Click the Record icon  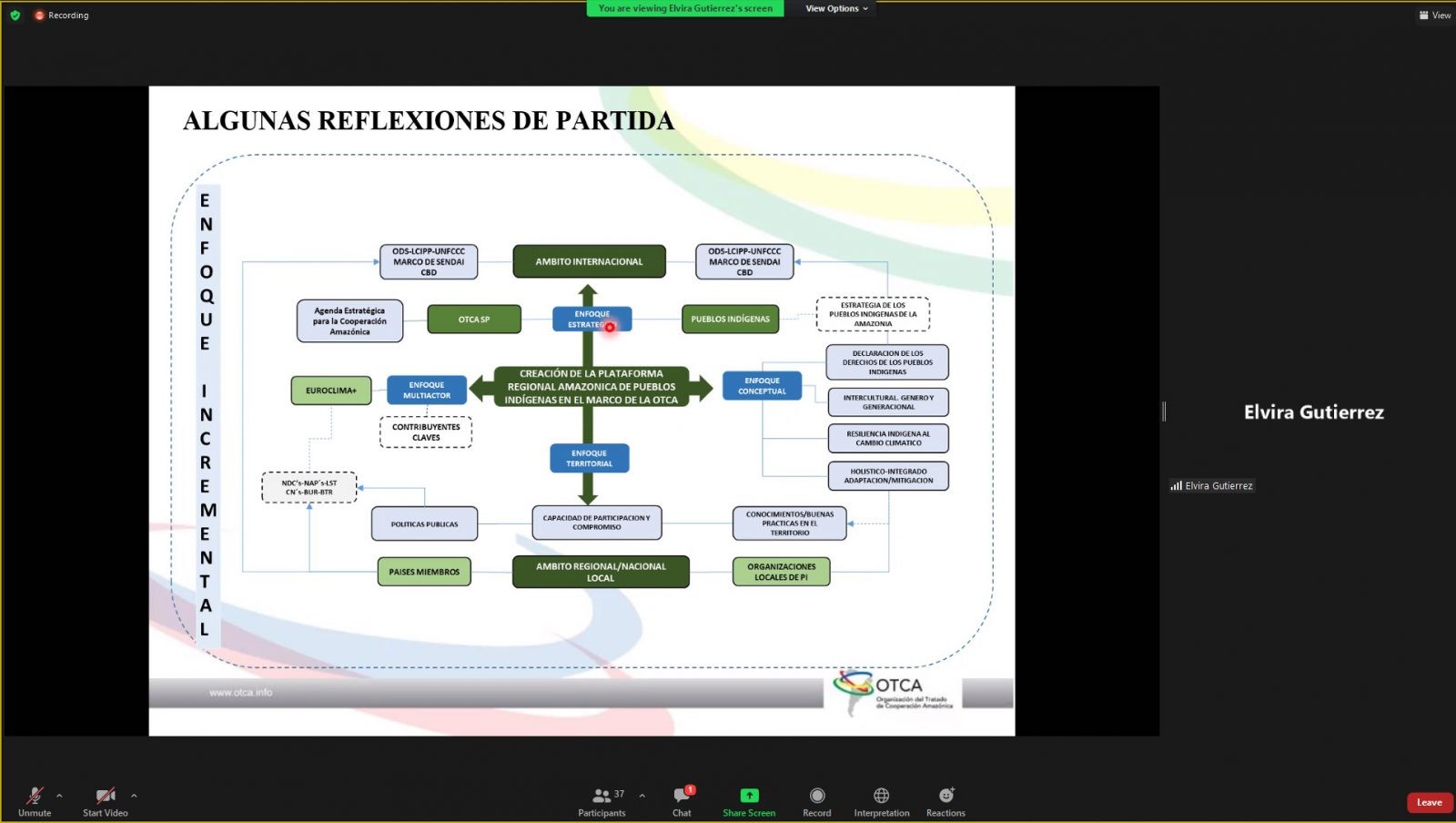(816, 796)
